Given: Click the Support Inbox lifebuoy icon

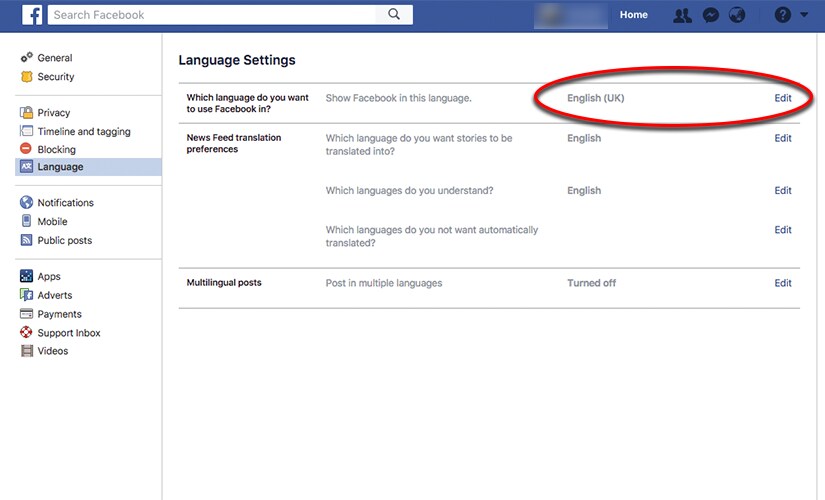Looking at the screenshot, I should point(26,332).
